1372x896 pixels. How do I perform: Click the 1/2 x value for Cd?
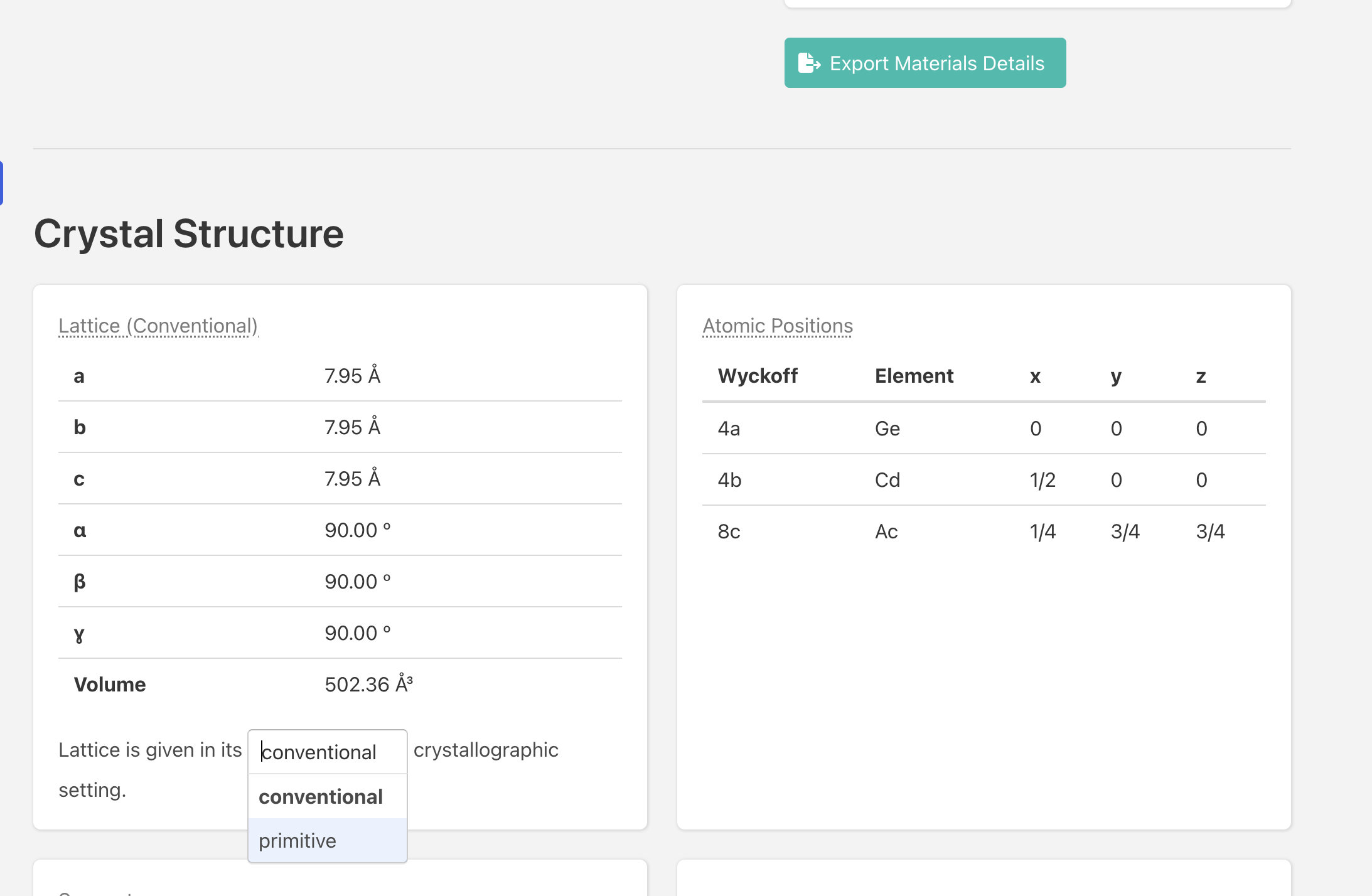tap(1042, 480)
